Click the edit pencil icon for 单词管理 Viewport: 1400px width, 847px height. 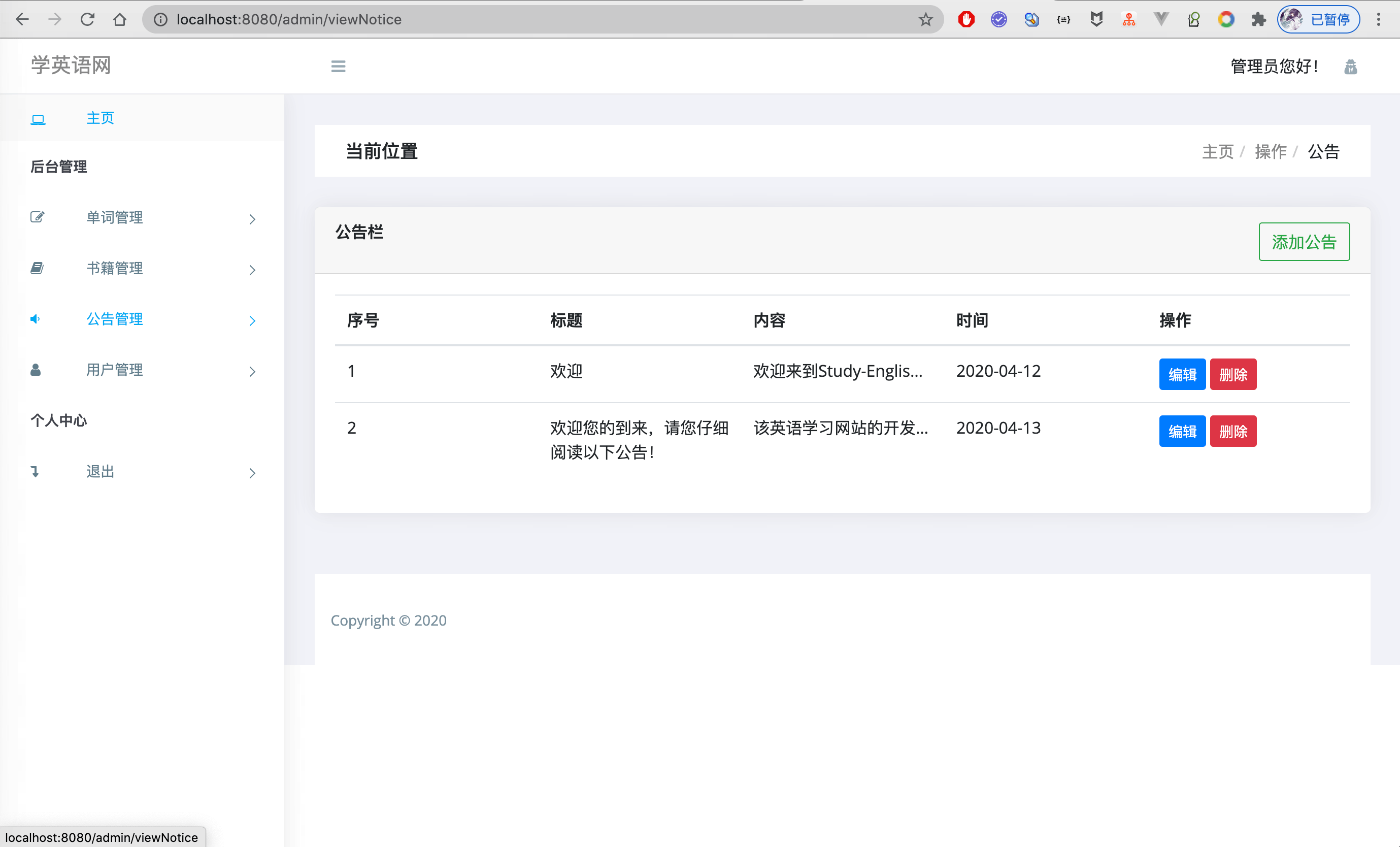37,217
